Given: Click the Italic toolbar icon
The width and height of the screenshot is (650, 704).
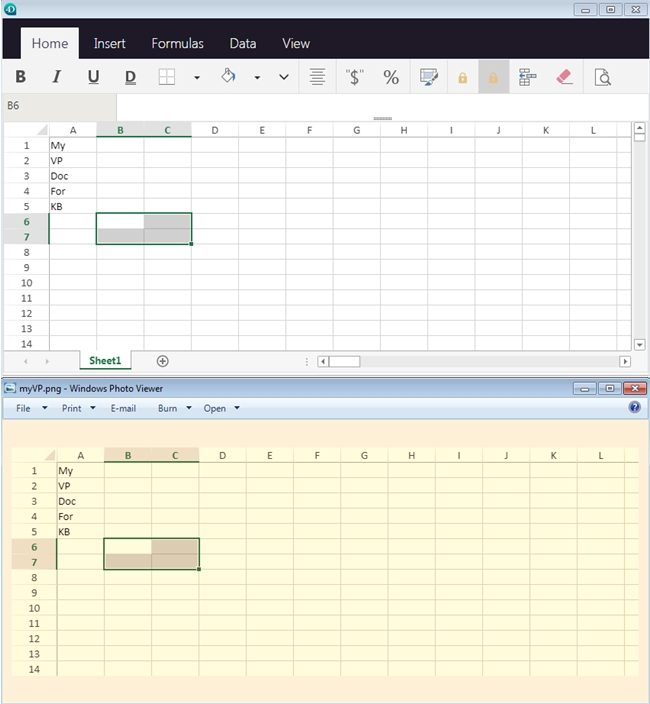Looking at the screenshot, I should [x=56, y=78].
